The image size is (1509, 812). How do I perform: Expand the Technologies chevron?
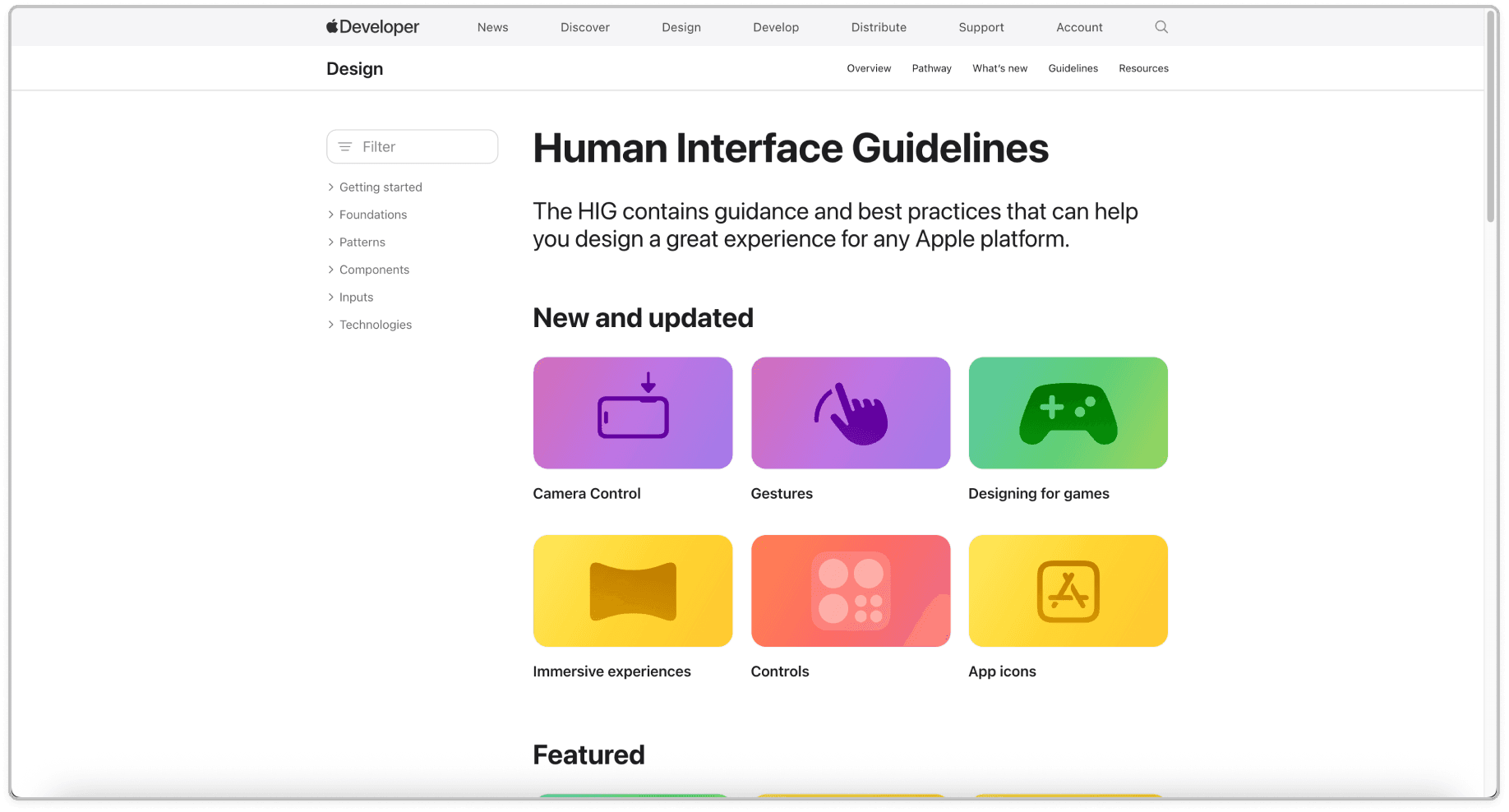[x=331, y=325]
